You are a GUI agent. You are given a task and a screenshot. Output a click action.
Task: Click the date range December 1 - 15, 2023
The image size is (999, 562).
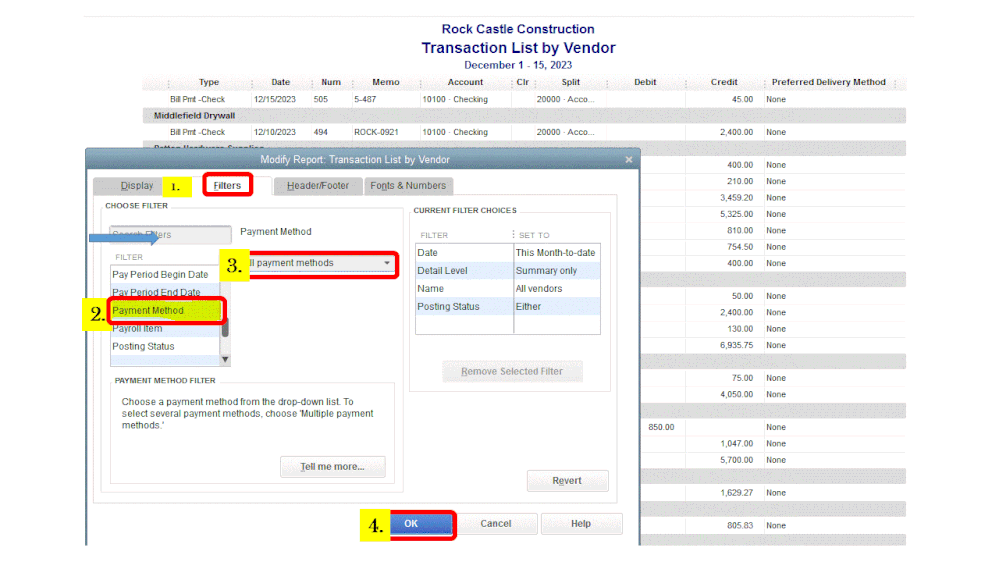tap(518, 65)
